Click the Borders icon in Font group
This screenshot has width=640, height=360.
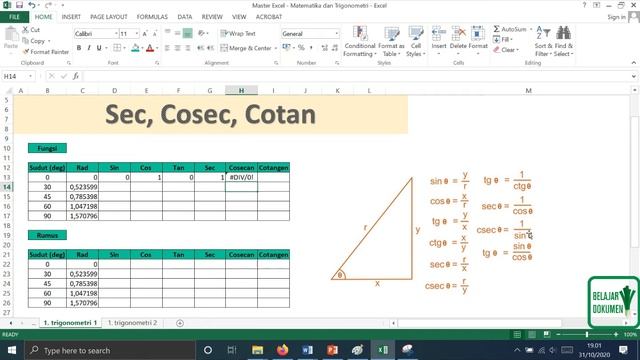click(117, 48)
